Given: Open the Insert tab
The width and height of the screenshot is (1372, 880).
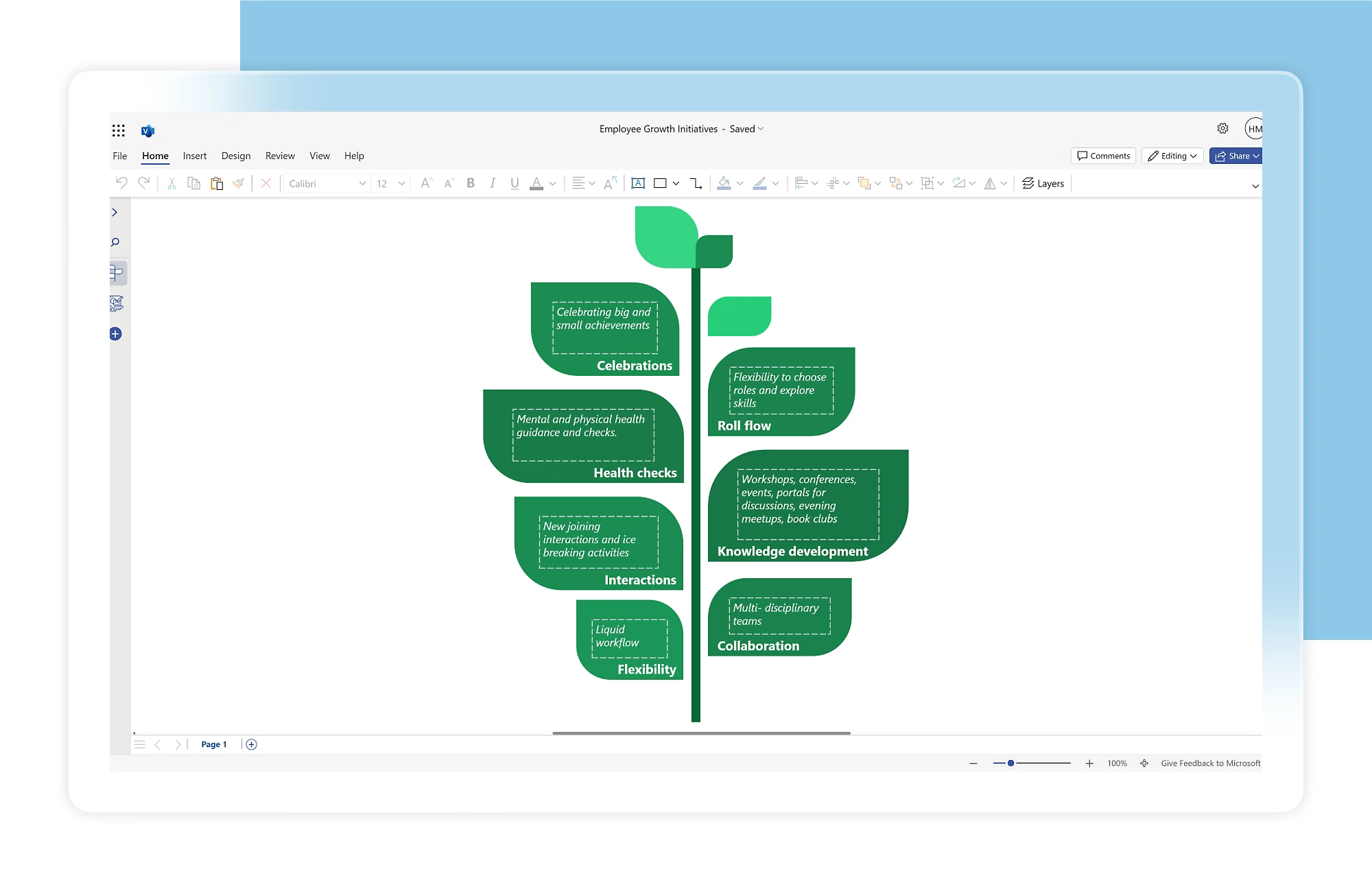Looking at the screenshot, I should pyautogui.click(x=195, y=156).
